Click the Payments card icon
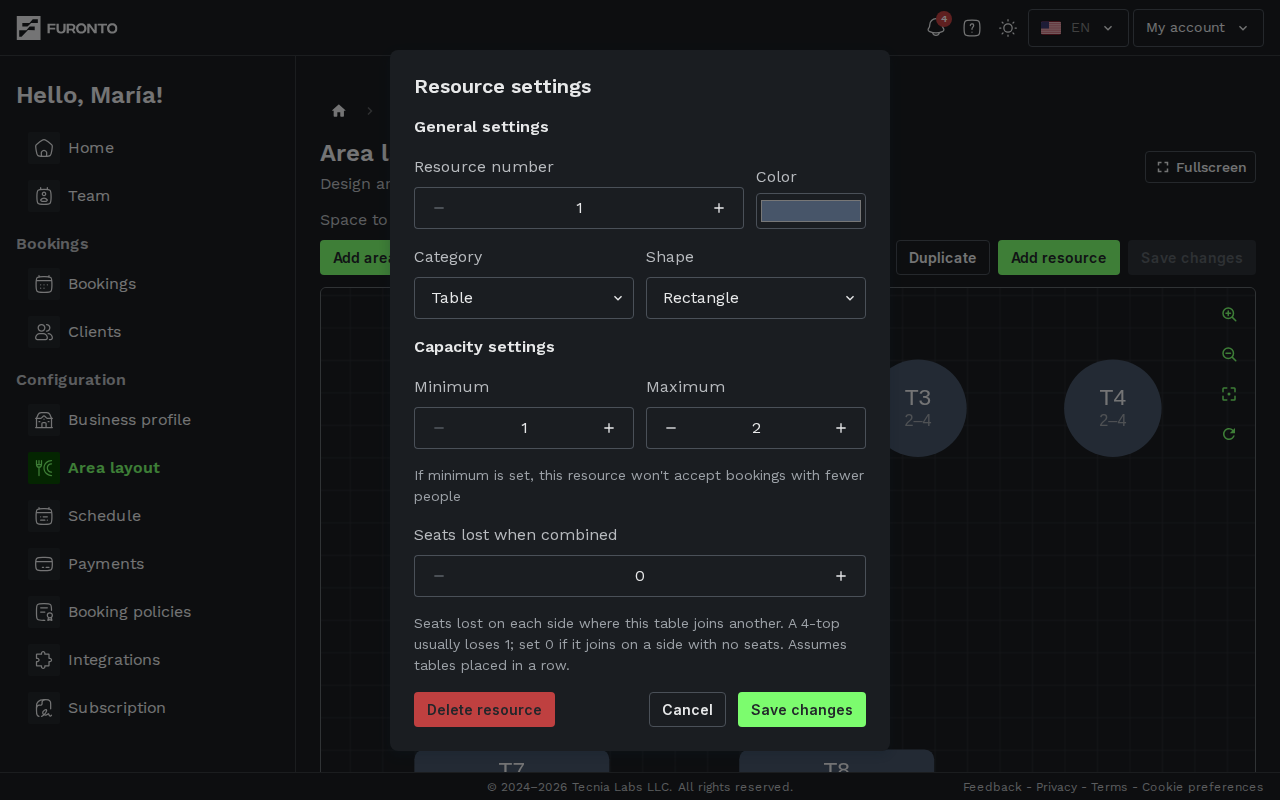This screenshot has height=800, width=1280. tap(44, 564)
